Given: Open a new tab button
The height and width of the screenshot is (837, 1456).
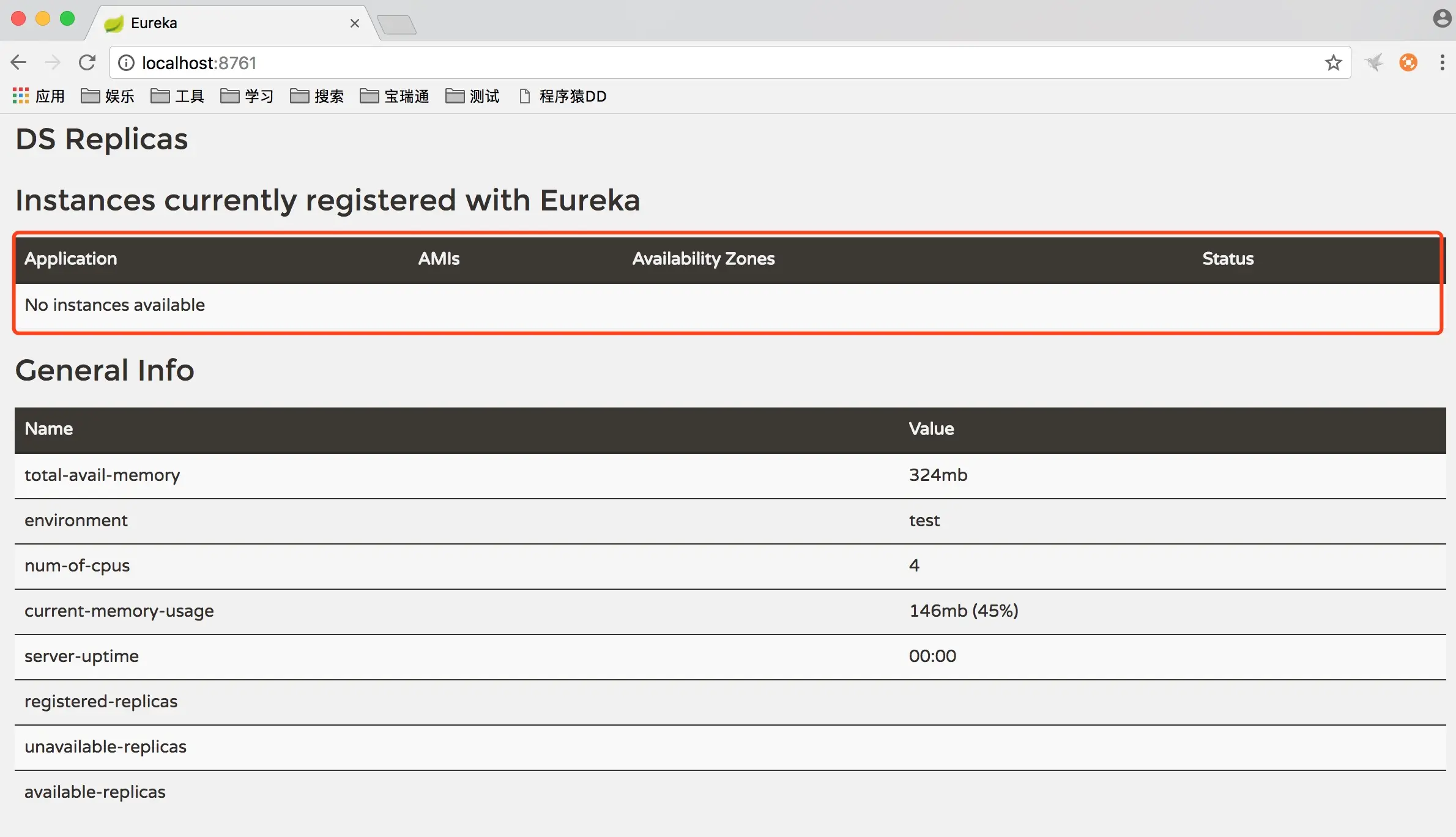Looking at the screenshot, I should point(397,25).
